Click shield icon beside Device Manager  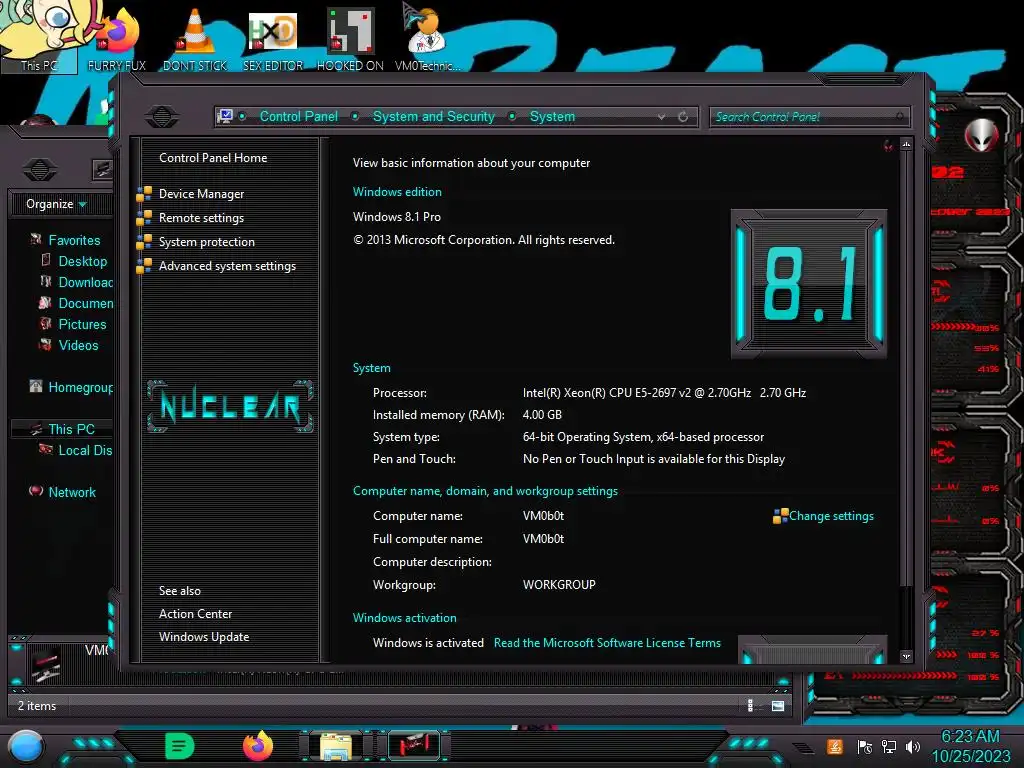coord(144,193)
